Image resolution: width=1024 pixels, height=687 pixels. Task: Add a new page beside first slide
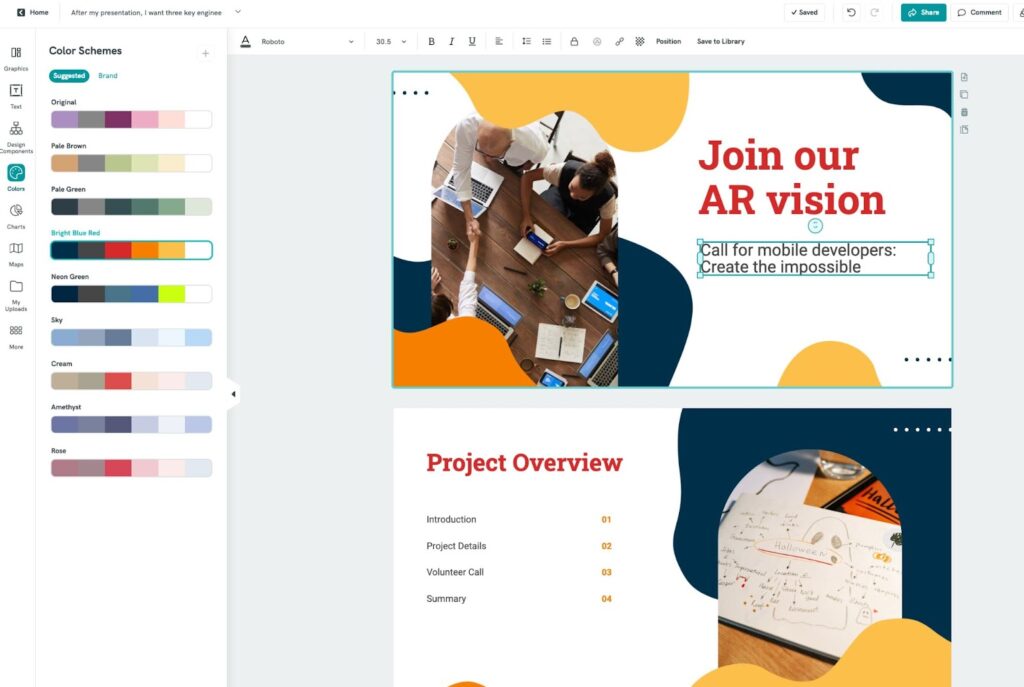[x=964, y=77]
